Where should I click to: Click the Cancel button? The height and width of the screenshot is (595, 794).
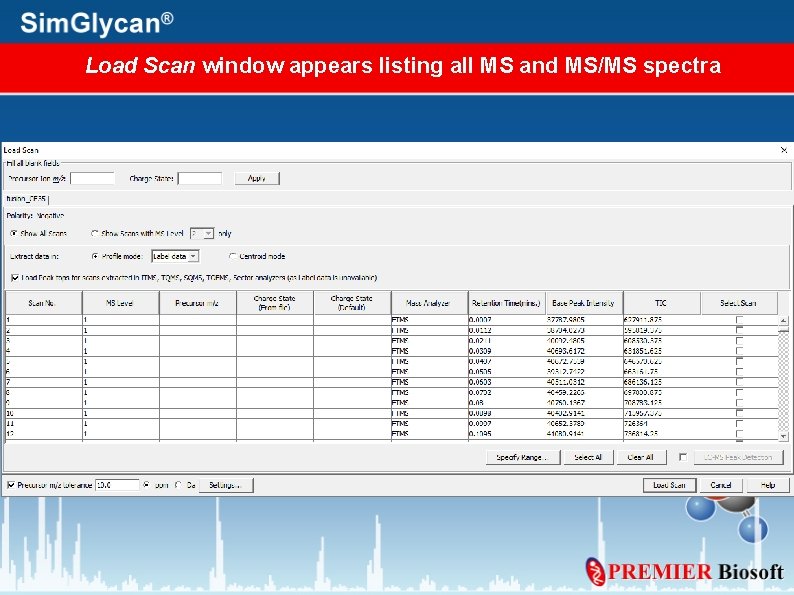pyautogui.click(x=721, y=485)
